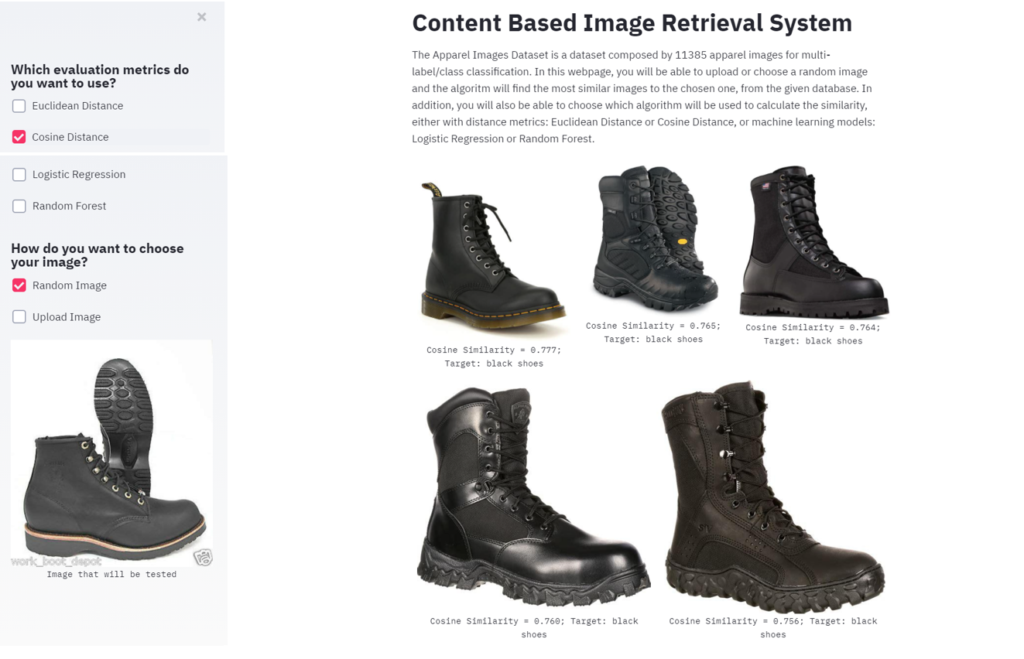Check the Upload Image option
Screen dimensions: 1024x659
pyautogui.click(x=19, y=317)
